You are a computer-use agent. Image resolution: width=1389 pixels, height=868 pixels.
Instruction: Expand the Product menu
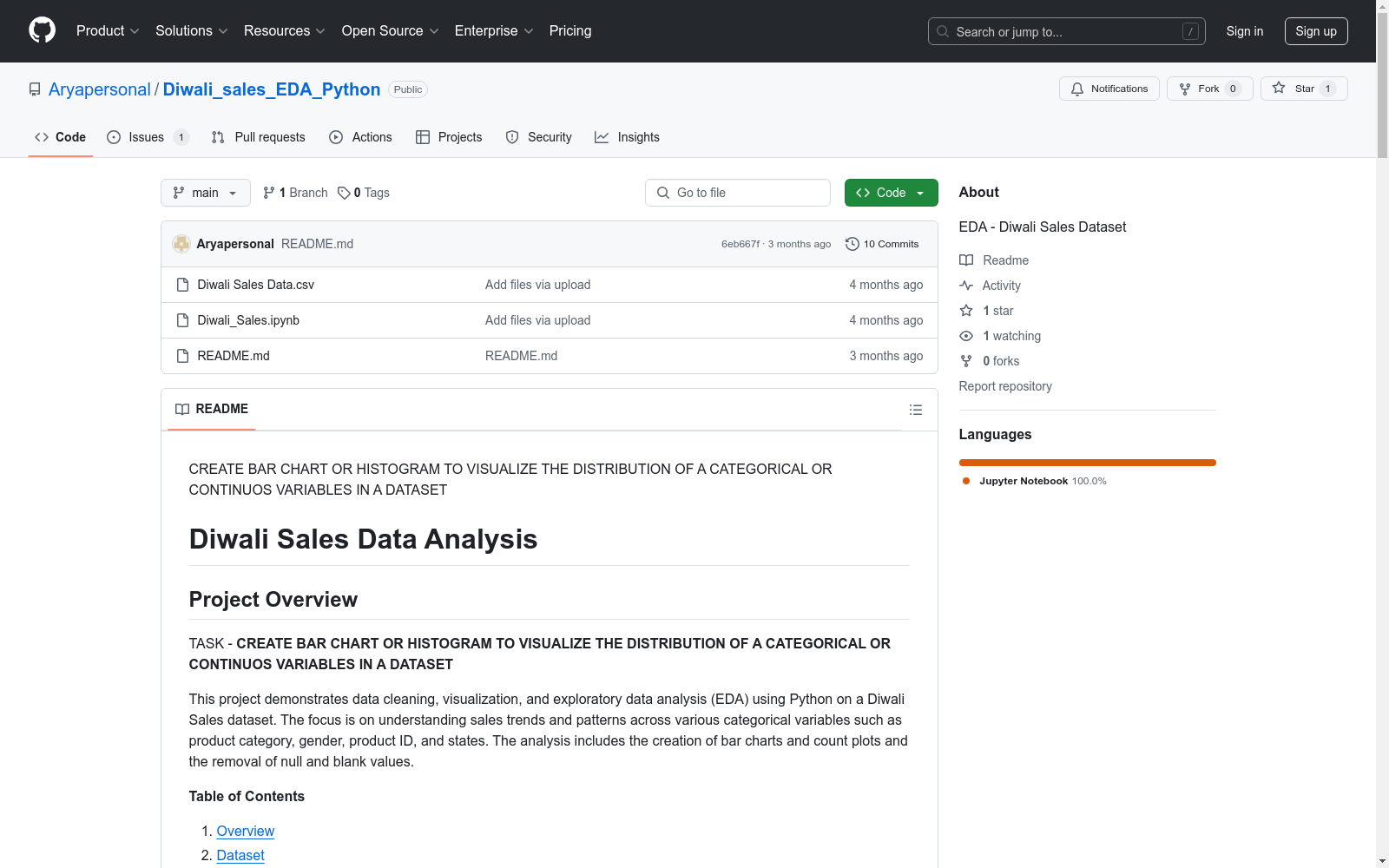(108, 31)
